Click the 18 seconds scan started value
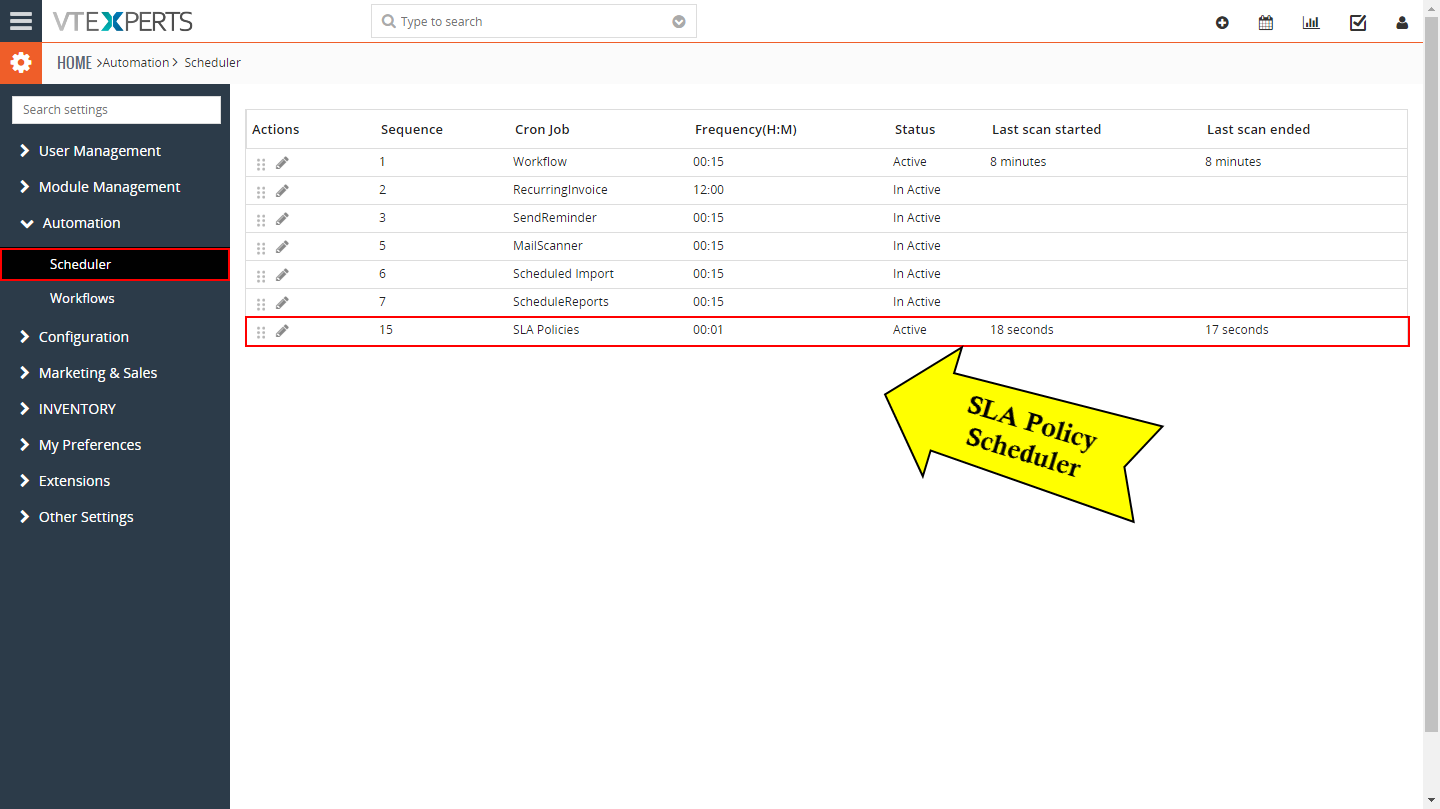Viewport: 1440px width, 809px height. (1022, 329)
